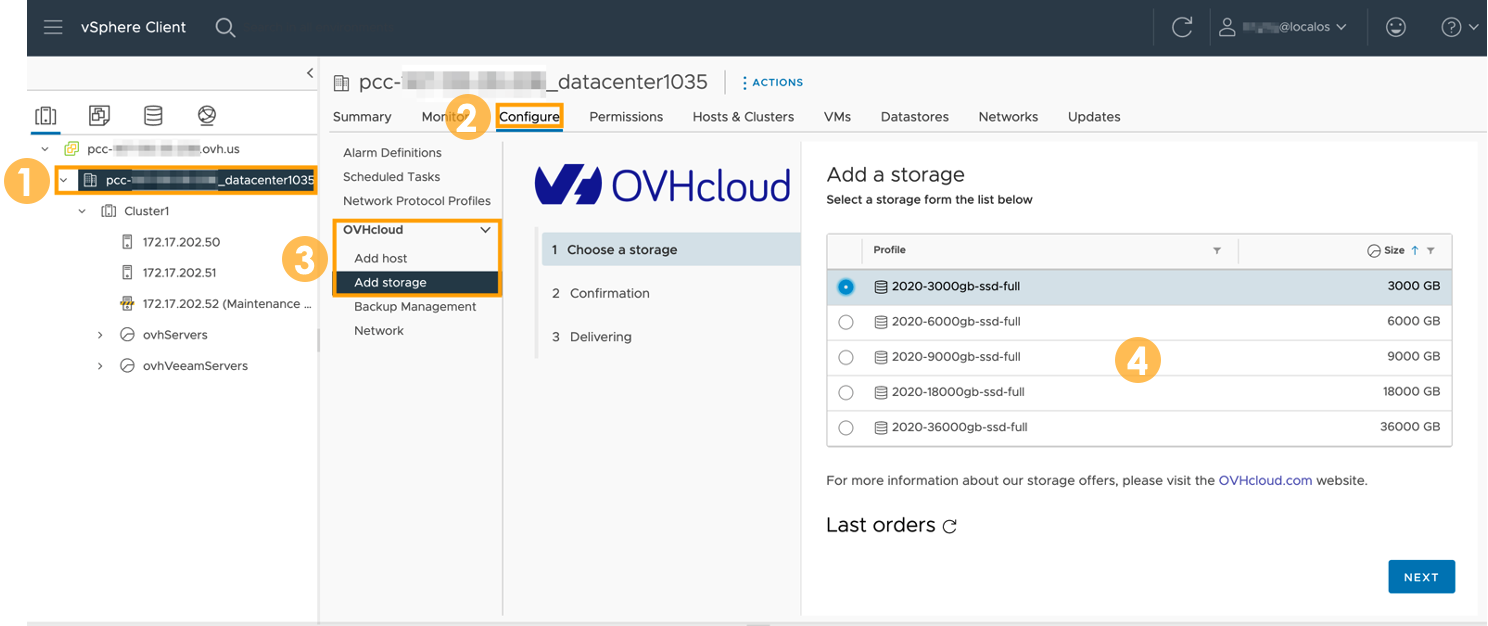Go to step 3 Delivering
The height and width of the screenshot is (626, 1488).
(592, 337)
